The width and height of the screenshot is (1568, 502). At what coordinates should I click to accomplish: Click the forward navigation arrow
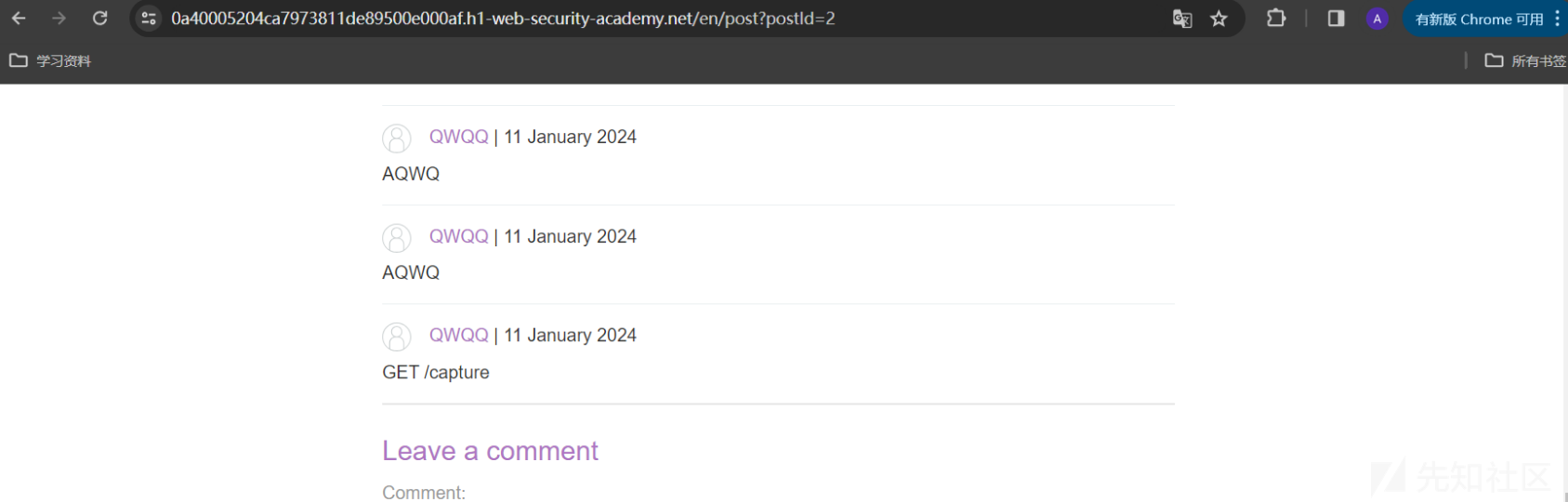[59, 19]
